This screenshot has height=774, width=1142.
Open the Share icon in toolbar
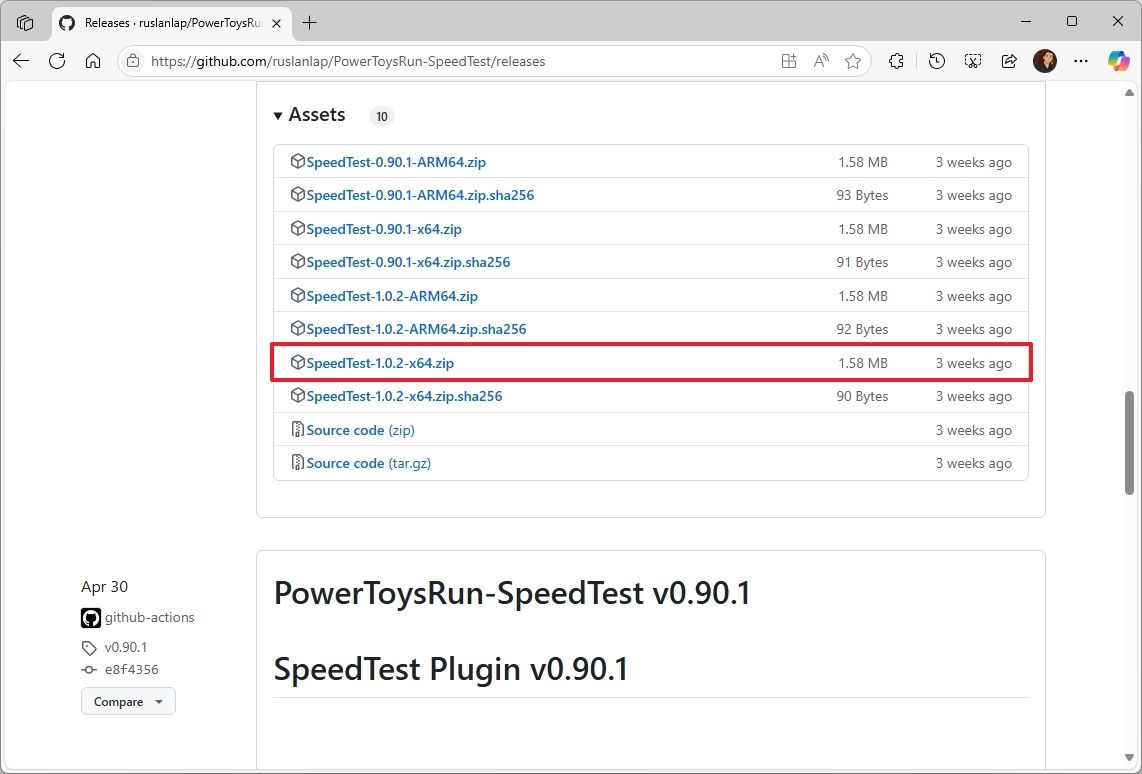[x=1008, y=61]
